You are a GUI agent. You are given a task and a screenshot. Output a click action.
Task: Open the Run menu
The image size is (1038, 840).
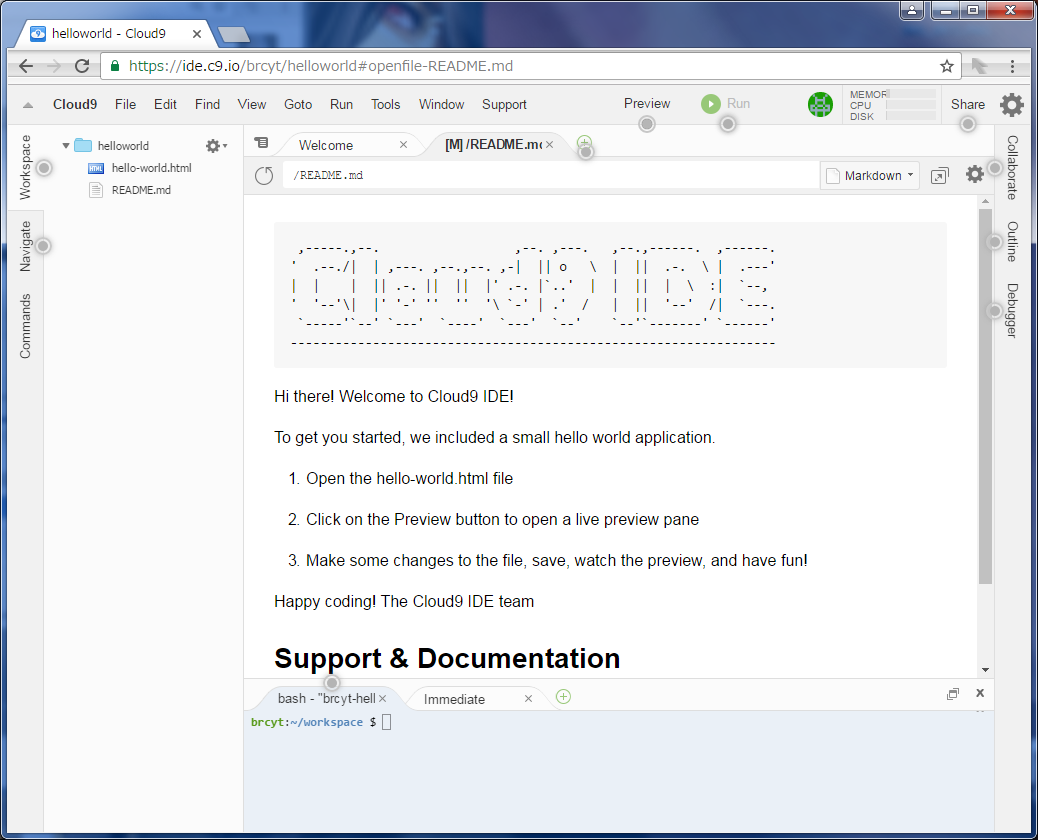coord(342,105)
